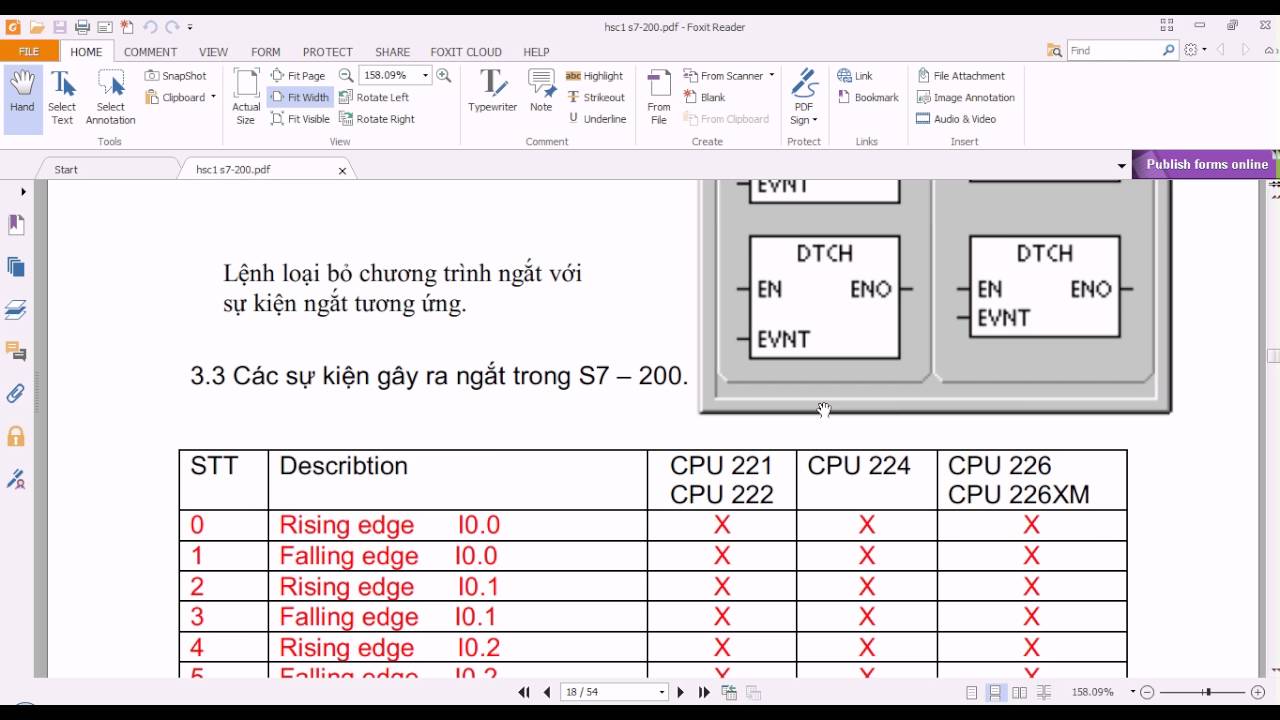1280x720 pixels.
Task: Open the search settings gear dropdown
Action: pos(1195,50)
